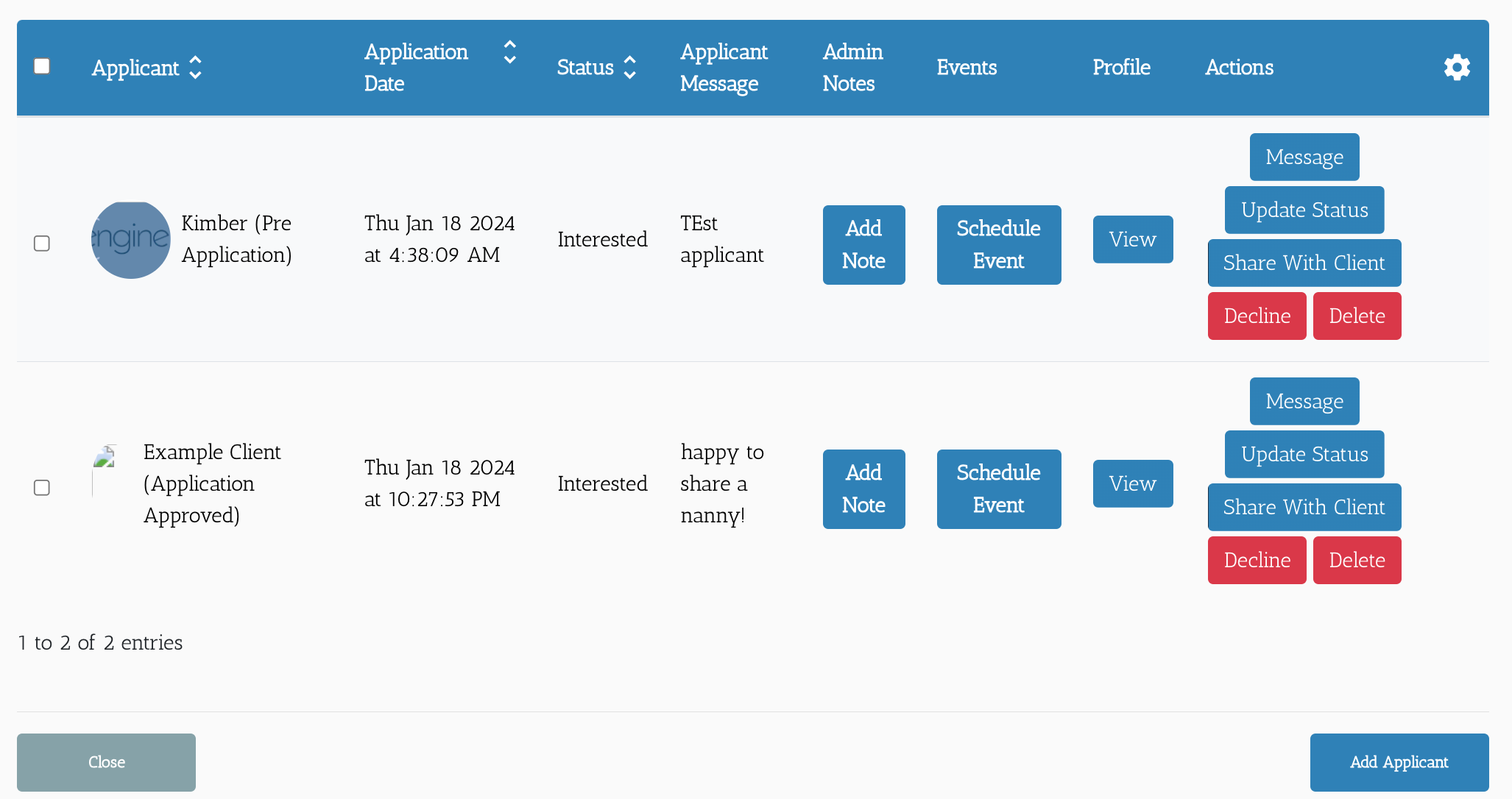The width and height of the screenshot is (1512, 799).
Task: View Kimber's profile
Action: click(1132, 239)
